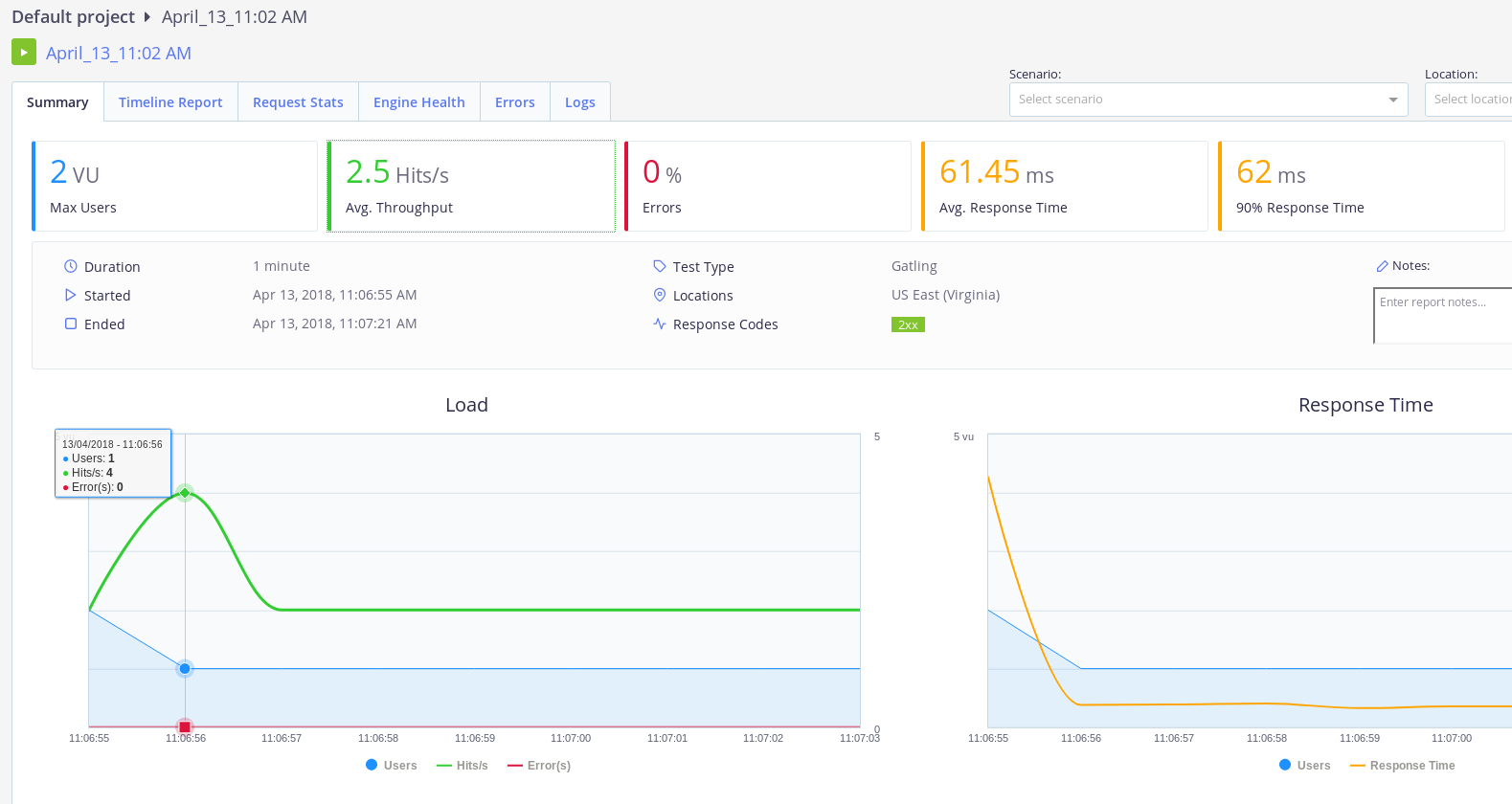This screenshot has width=1512, height=804.
Task: Click the Locations pin icon
Action: point(660,295)
